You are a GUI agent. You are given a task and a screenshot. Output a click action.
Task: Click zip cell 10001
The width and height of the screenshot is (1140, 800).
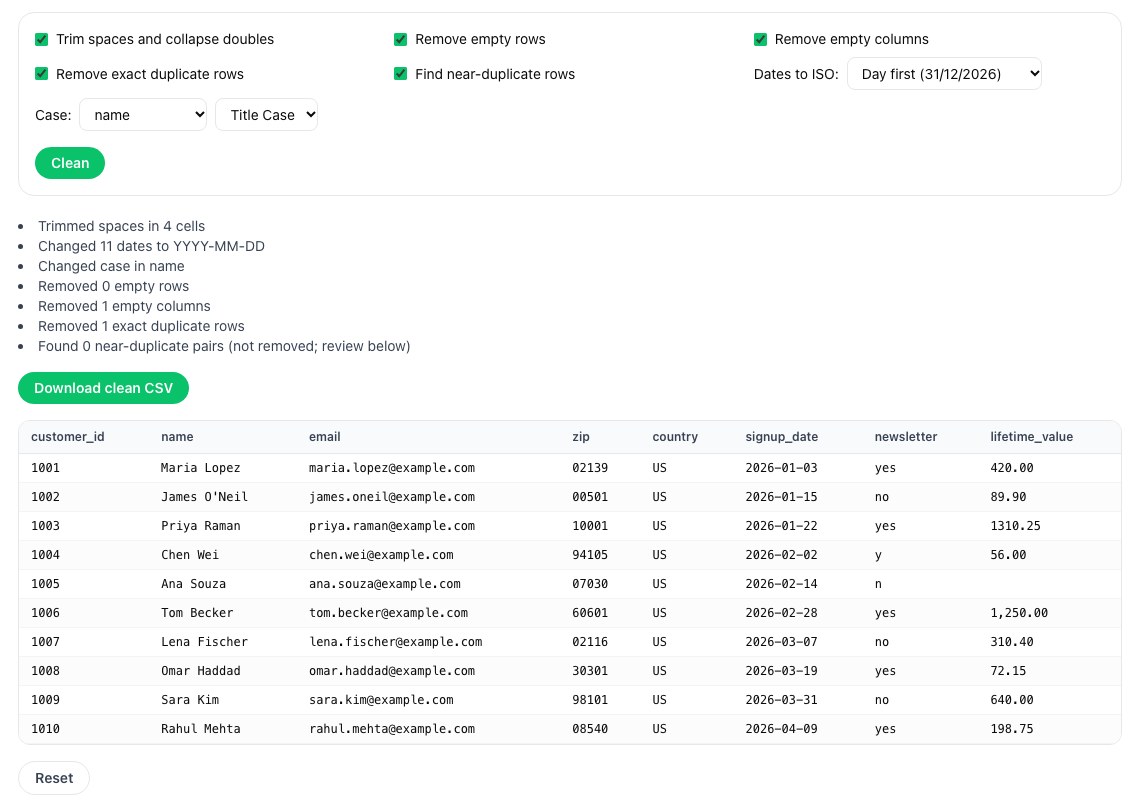pyautogui.click(x=590, y=526)
